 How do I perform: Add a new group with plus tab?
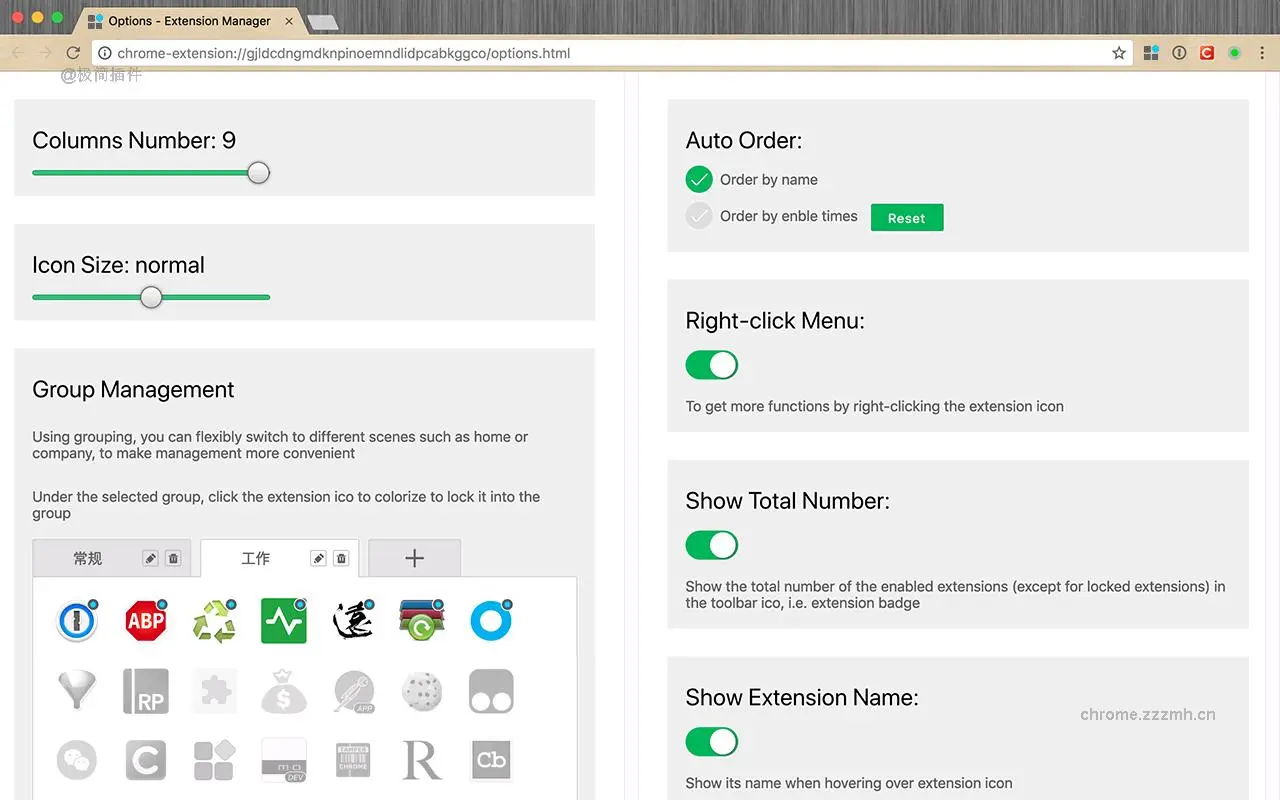coord(414,559)
